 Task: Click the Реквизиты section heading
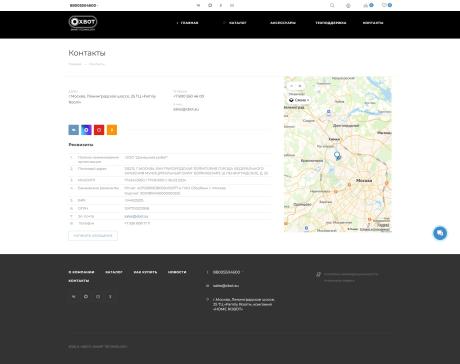[x=81, y=145]
